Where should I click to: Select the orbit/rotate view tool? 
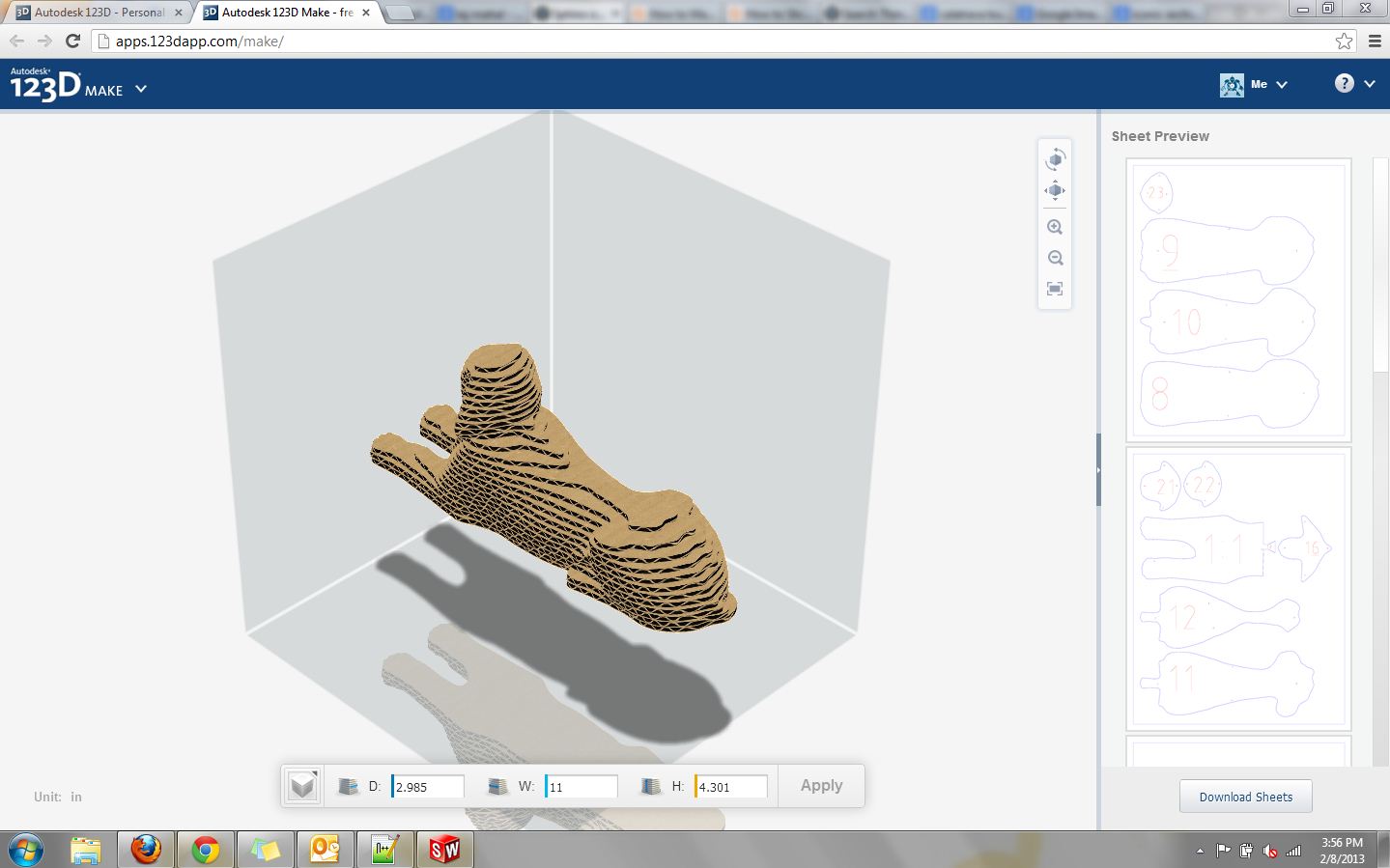coord(1055,159)
